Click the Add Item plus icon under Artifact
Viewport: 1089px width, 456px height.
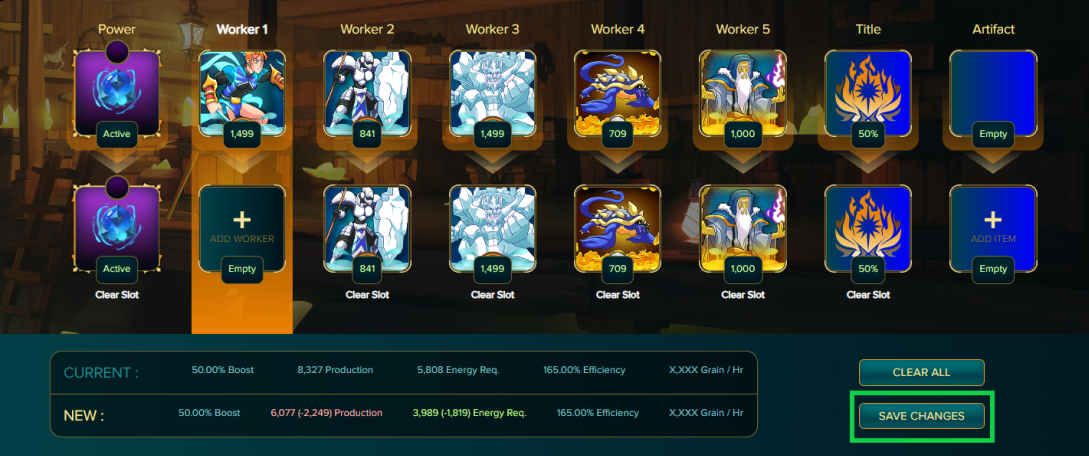coord(993,220)
